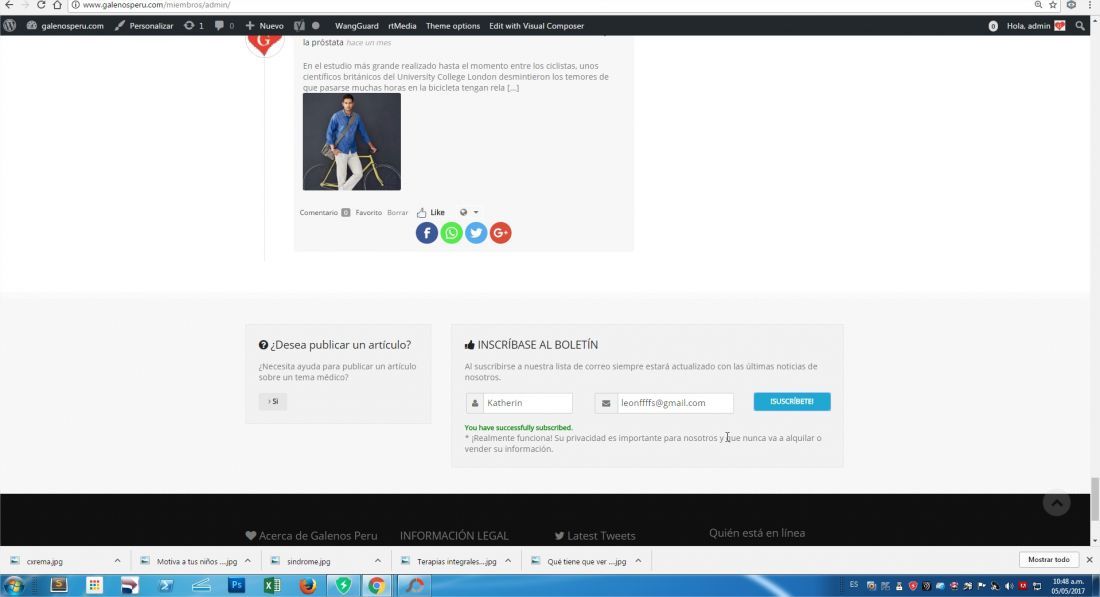Viewport: 1100px width, 597px height.
Task: Close the downloads bar
Action: point(1089,560)
